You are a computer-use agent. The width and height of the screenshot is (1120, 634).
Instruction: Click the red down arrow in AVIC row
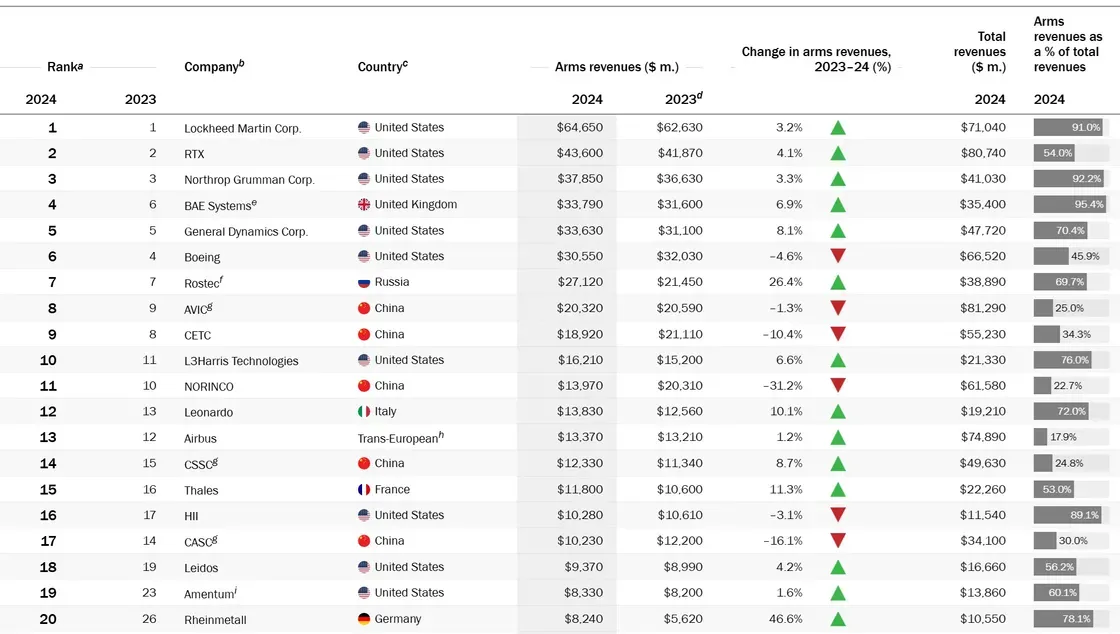click(838, 308)
